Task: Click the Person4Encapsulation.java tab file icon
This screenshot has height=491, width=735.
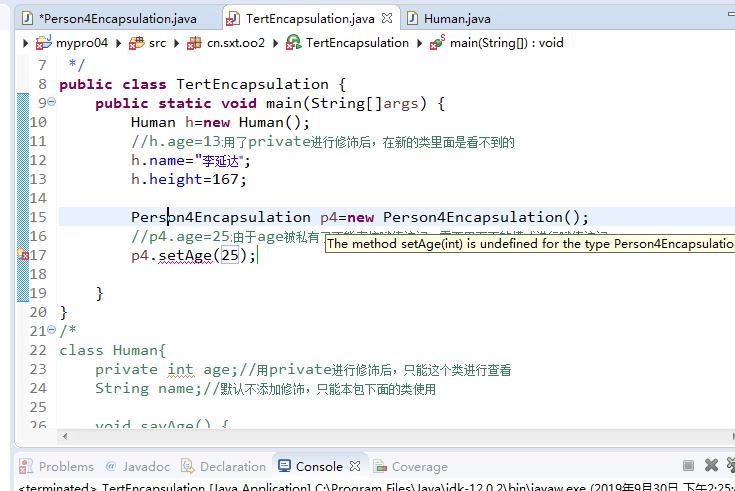Action: [28, 19]
